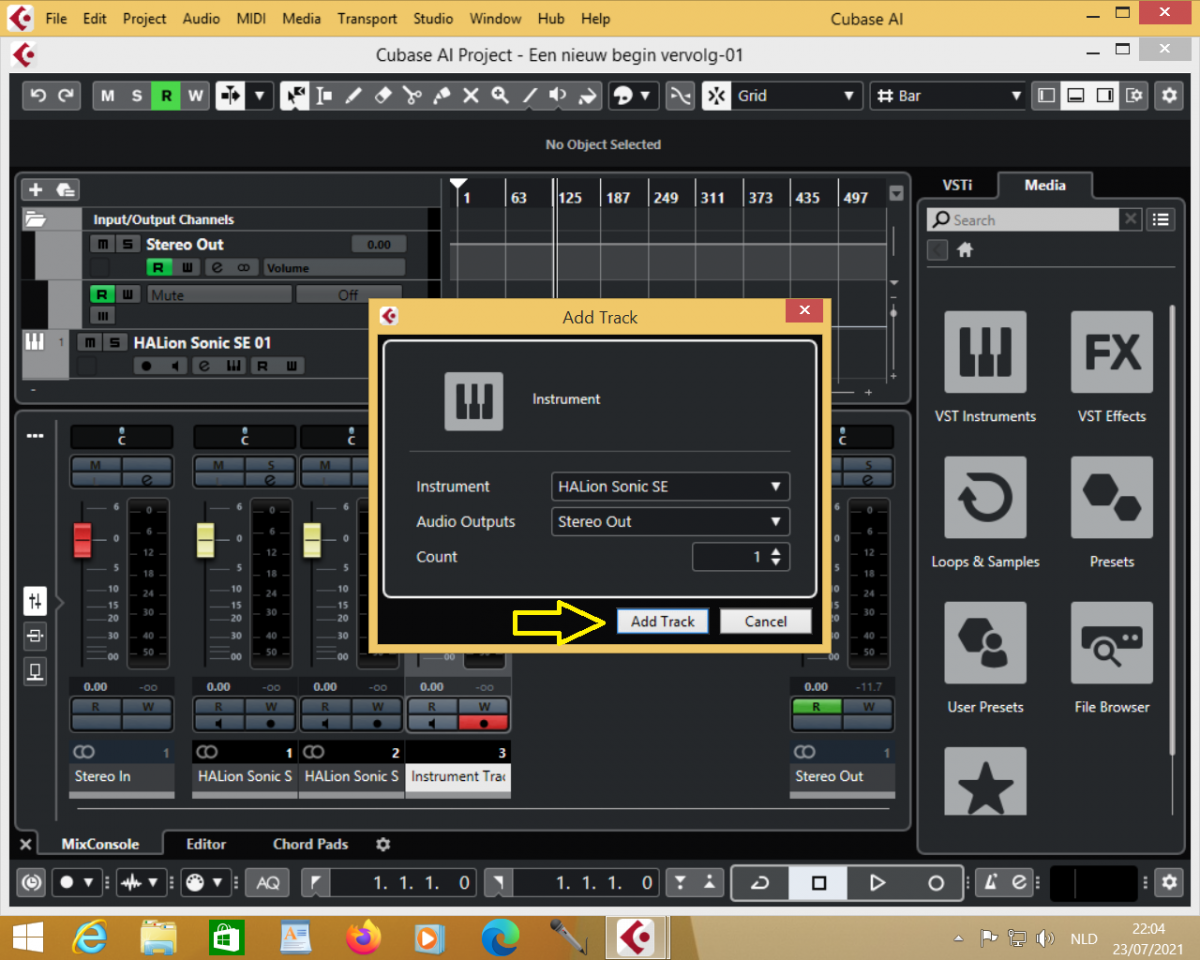This screenshot has width=1200, height=960.
Task: Toggle the metronome click in transport
Action: coord(990,882)
